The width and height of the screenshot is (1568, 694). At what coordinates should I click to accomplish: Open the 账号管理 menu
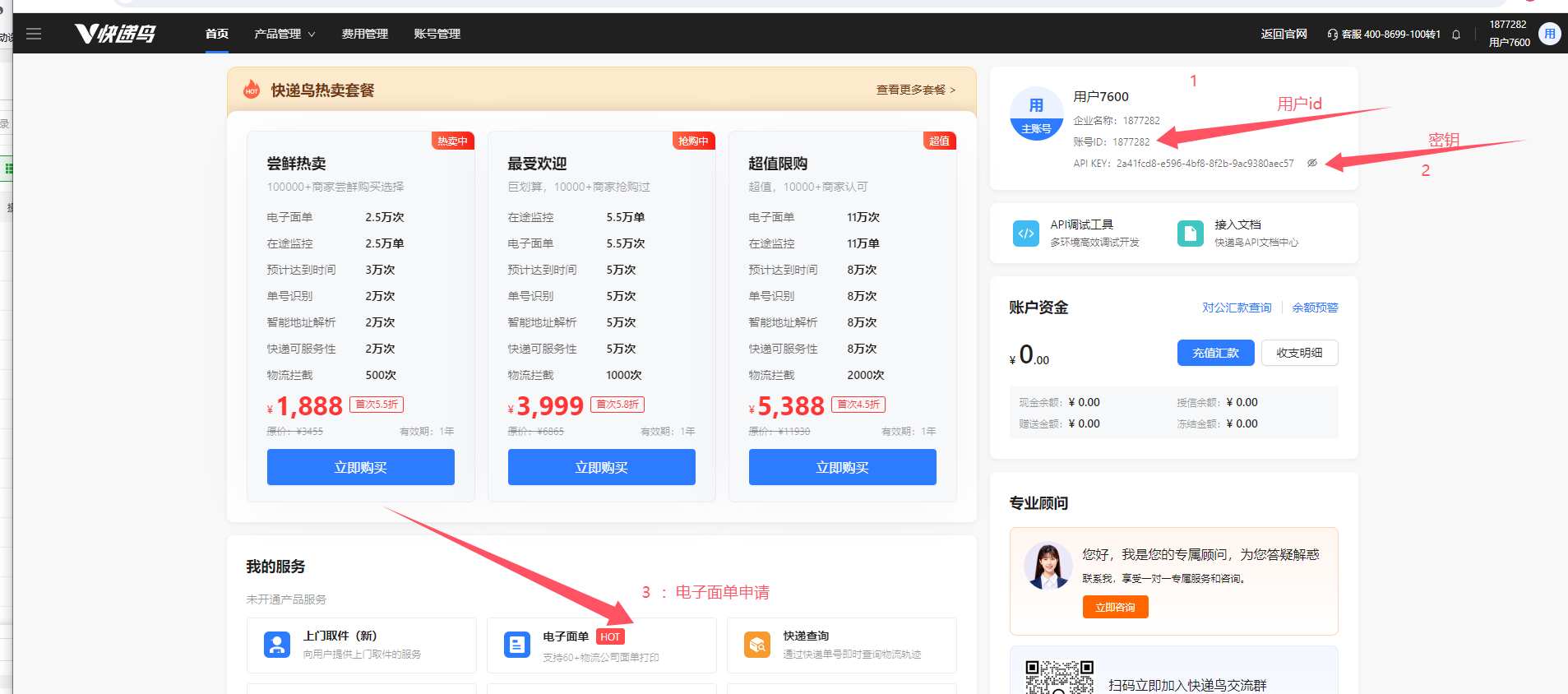pyautogui.click(x=437, y=34)
